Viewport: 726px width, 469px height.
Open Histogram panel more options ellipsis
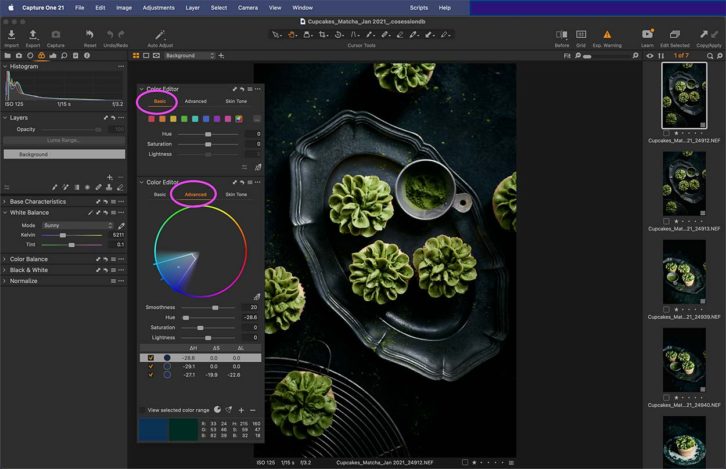[x=121, y=67]
